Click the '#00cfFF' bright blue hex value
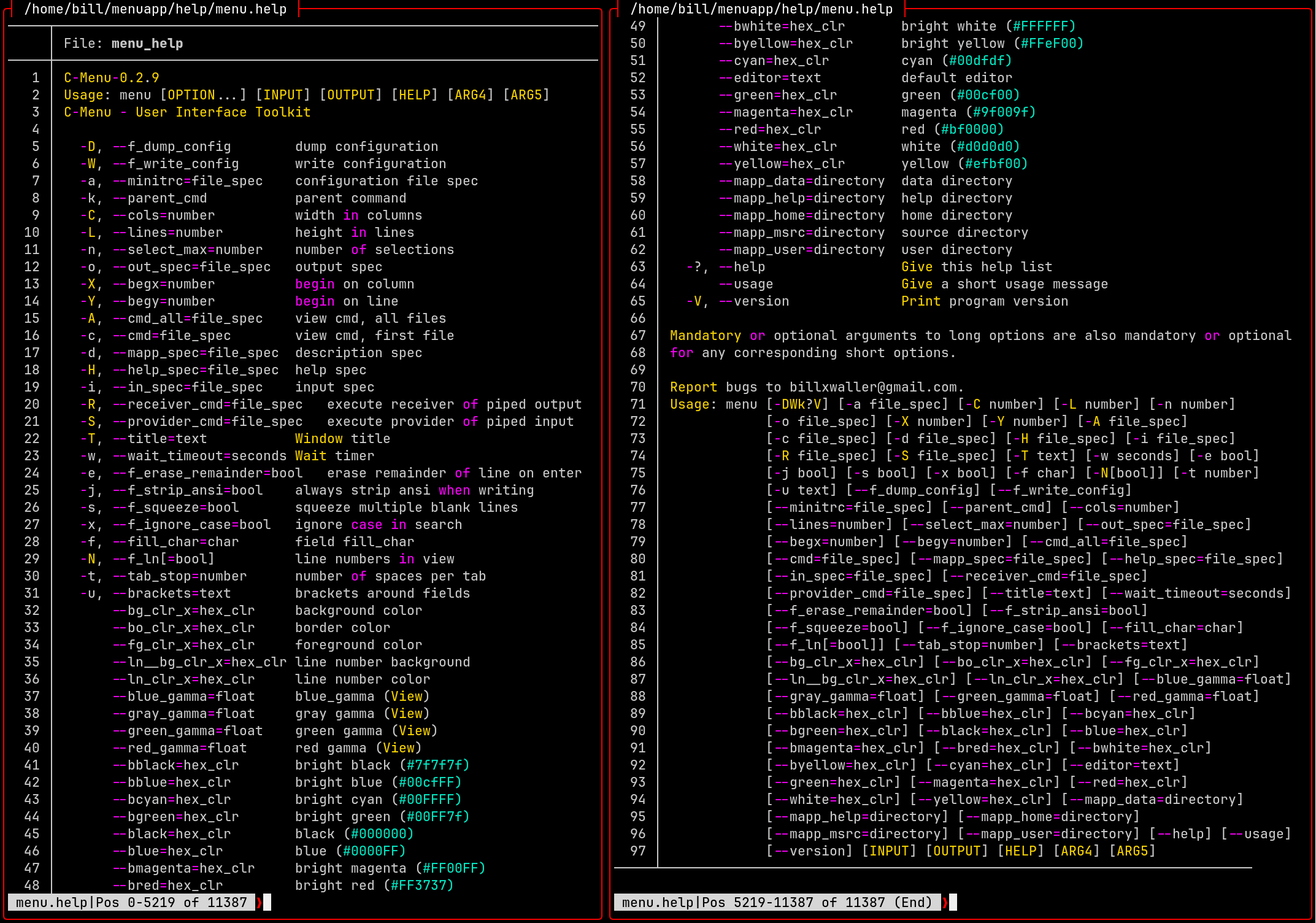The width and height of the screenshot is (1316, 923). 426,782
